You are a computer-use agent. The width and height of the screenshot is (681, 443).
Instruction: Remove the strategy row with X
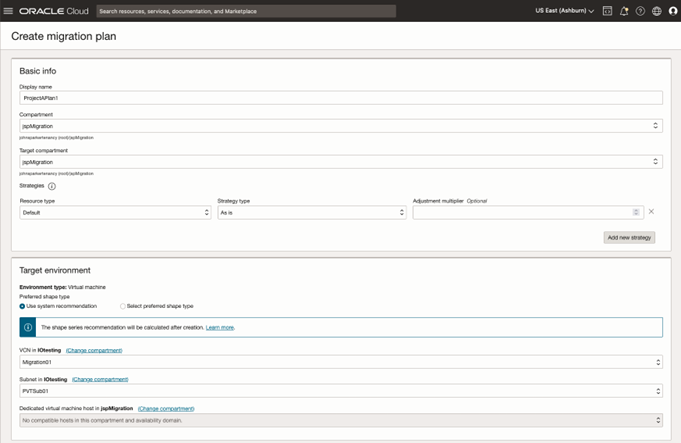651,212
